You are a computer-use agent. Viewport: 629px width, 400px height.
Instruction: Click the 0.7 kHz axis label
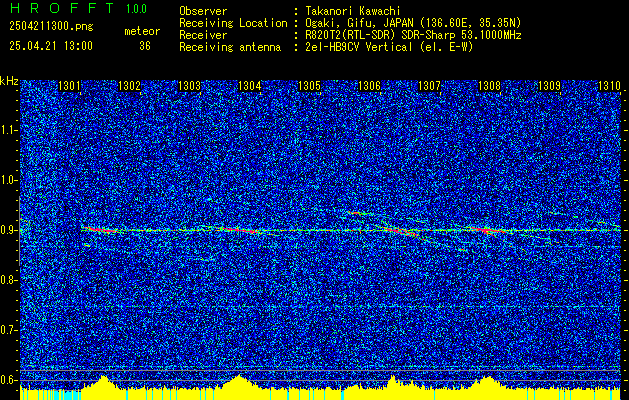point(8,330)
